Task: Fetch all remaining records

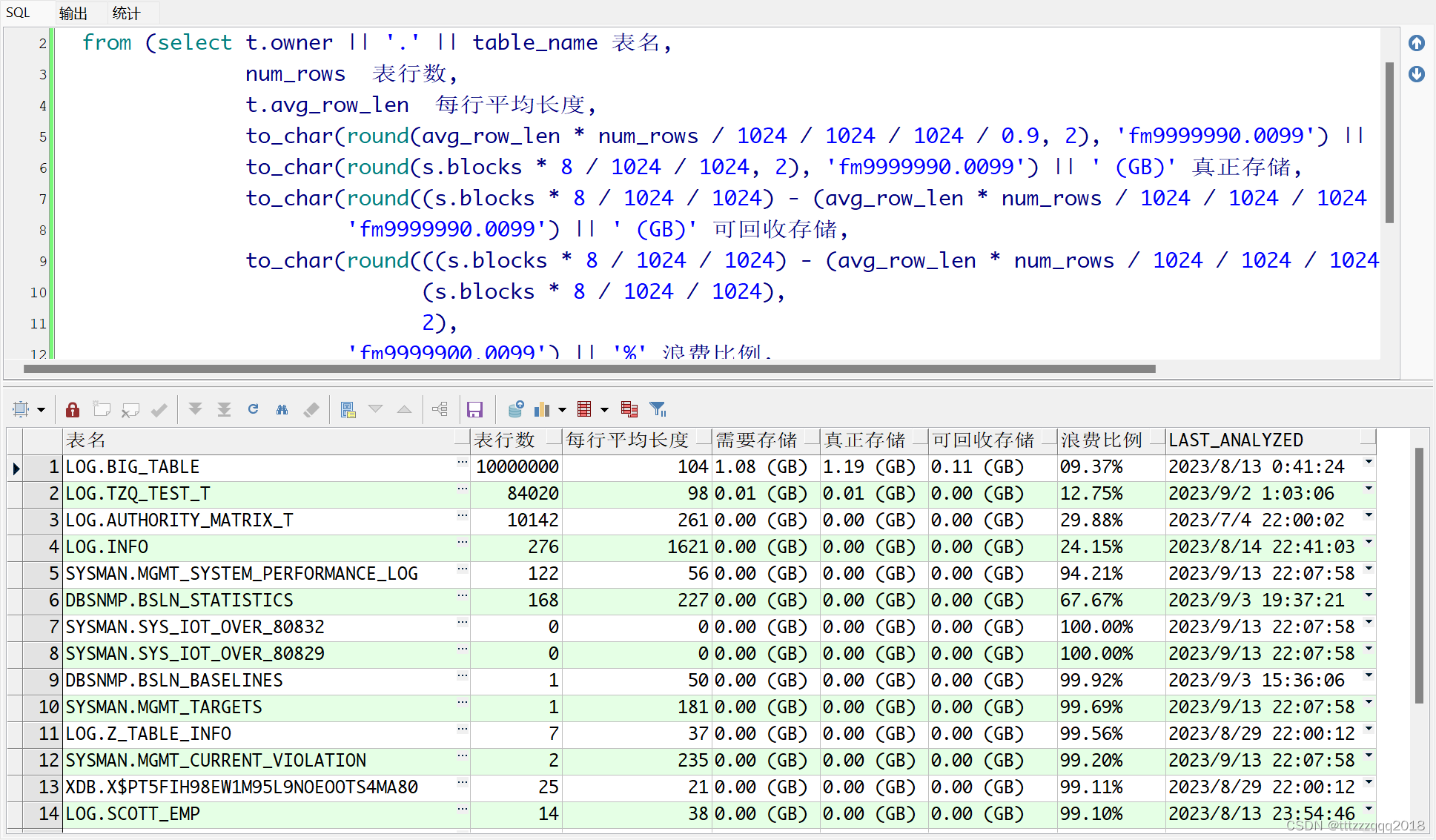Action: point(224,409)
